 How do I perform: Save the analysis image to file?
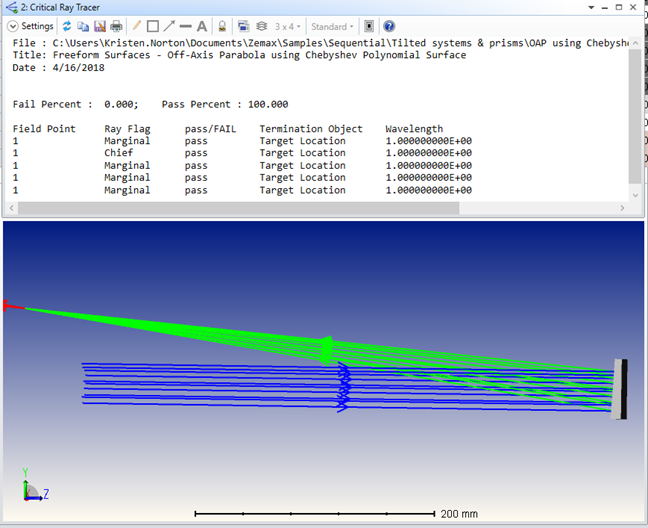click(100, 26)
